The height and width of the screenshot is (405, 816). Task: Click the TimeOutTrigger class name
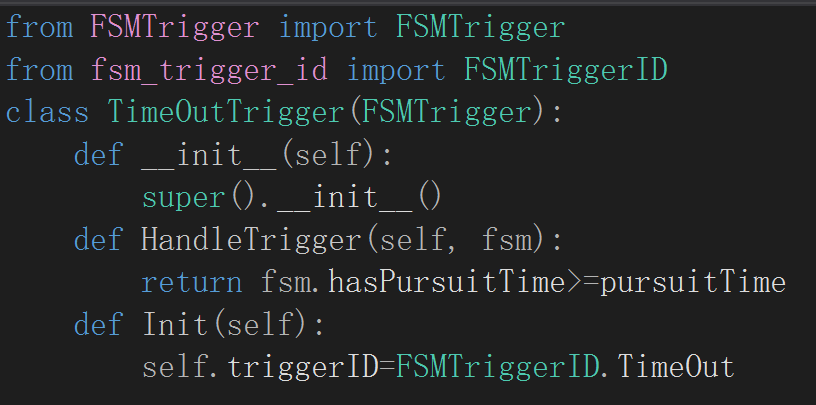coord(225,112)
